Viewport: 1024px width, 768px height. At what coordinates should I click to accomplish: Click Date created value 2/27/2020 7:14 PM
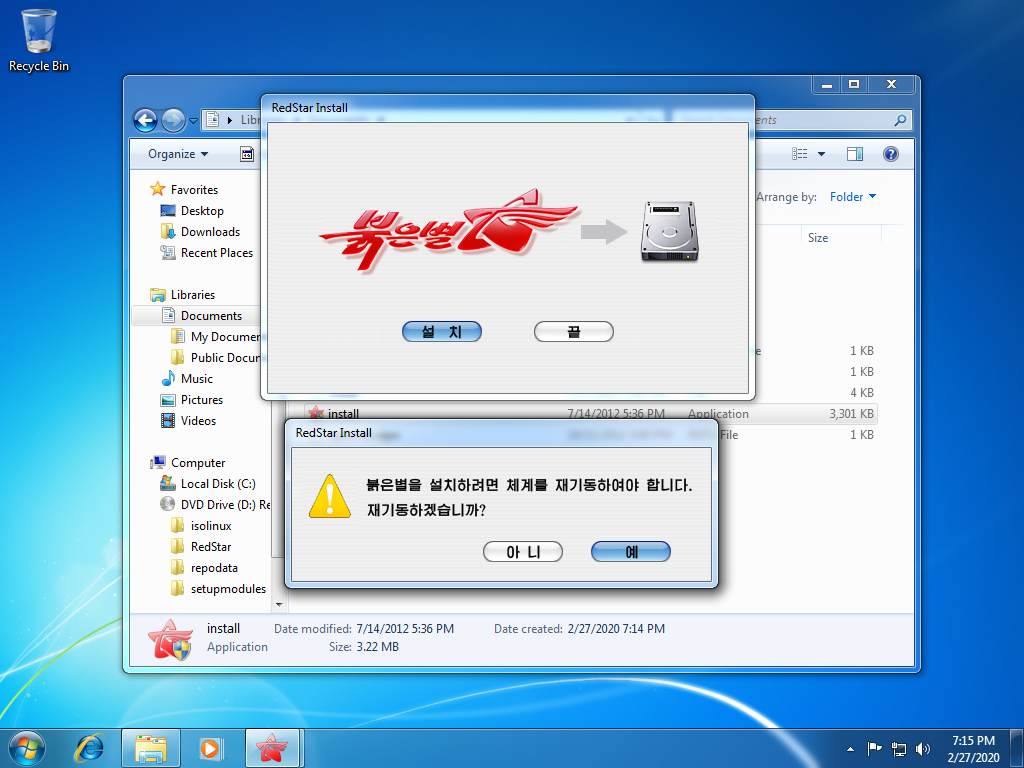tap(616, 629)
